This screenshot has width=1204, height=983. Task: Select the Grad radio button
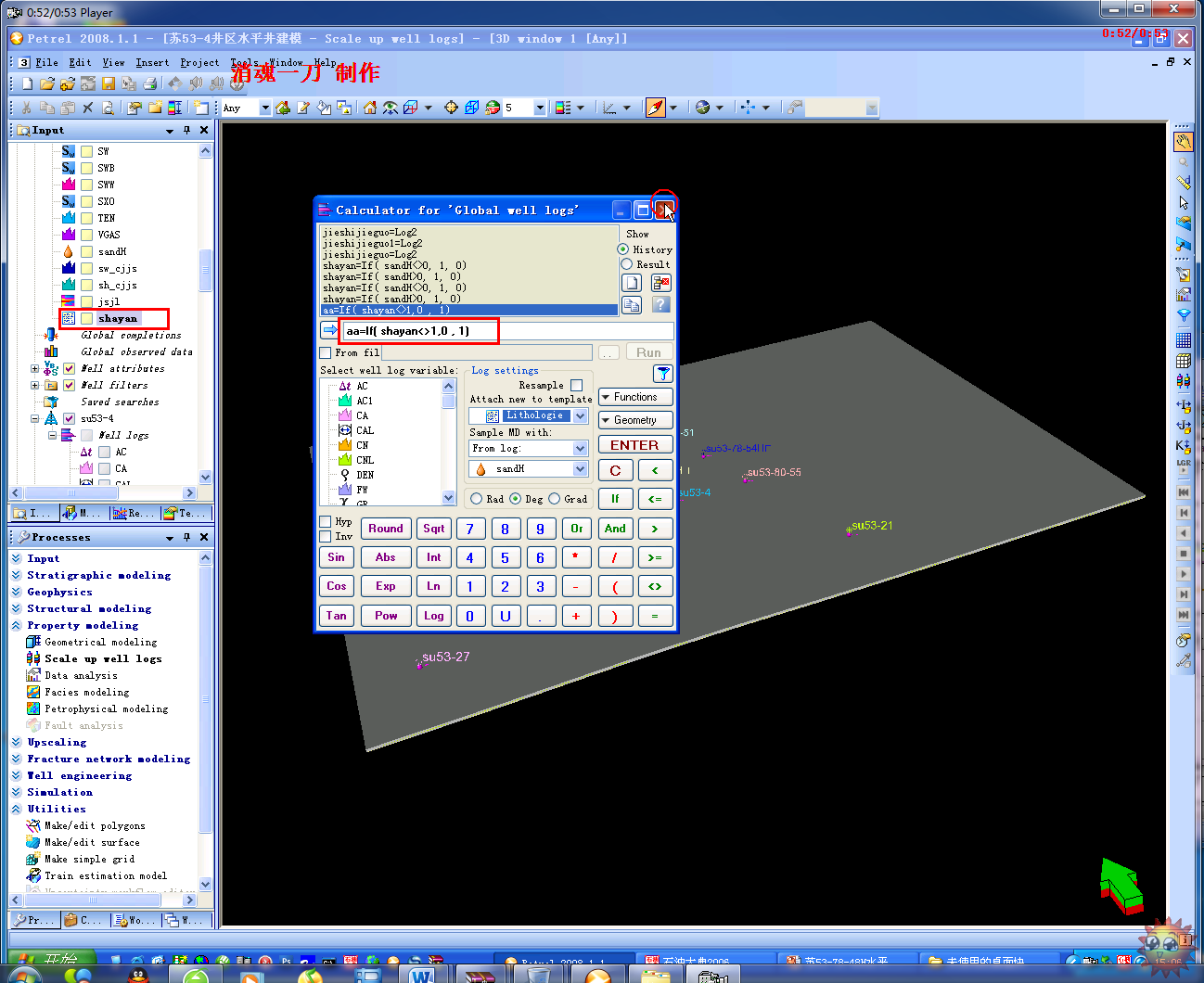[555, 499]
